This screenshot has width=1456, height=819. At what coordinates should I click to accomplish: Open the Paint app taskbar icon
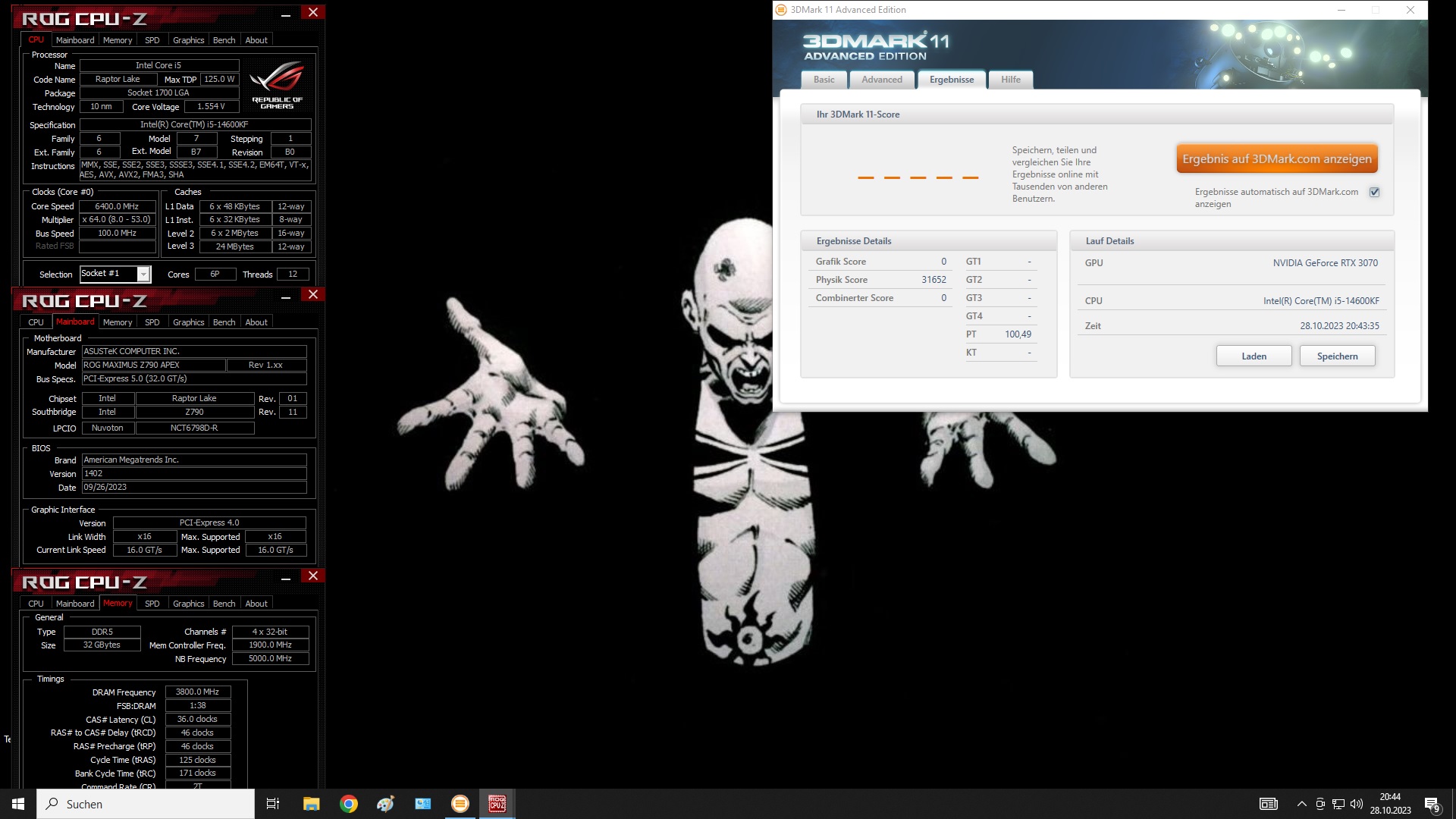[385, 804]
